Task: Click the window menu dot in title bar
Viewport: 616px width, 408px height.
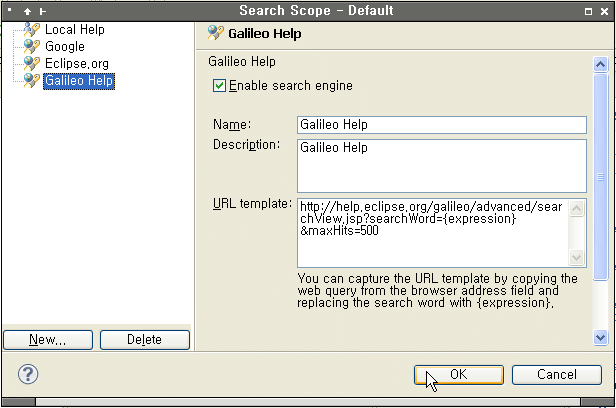Action: click(x=9, y=10)
